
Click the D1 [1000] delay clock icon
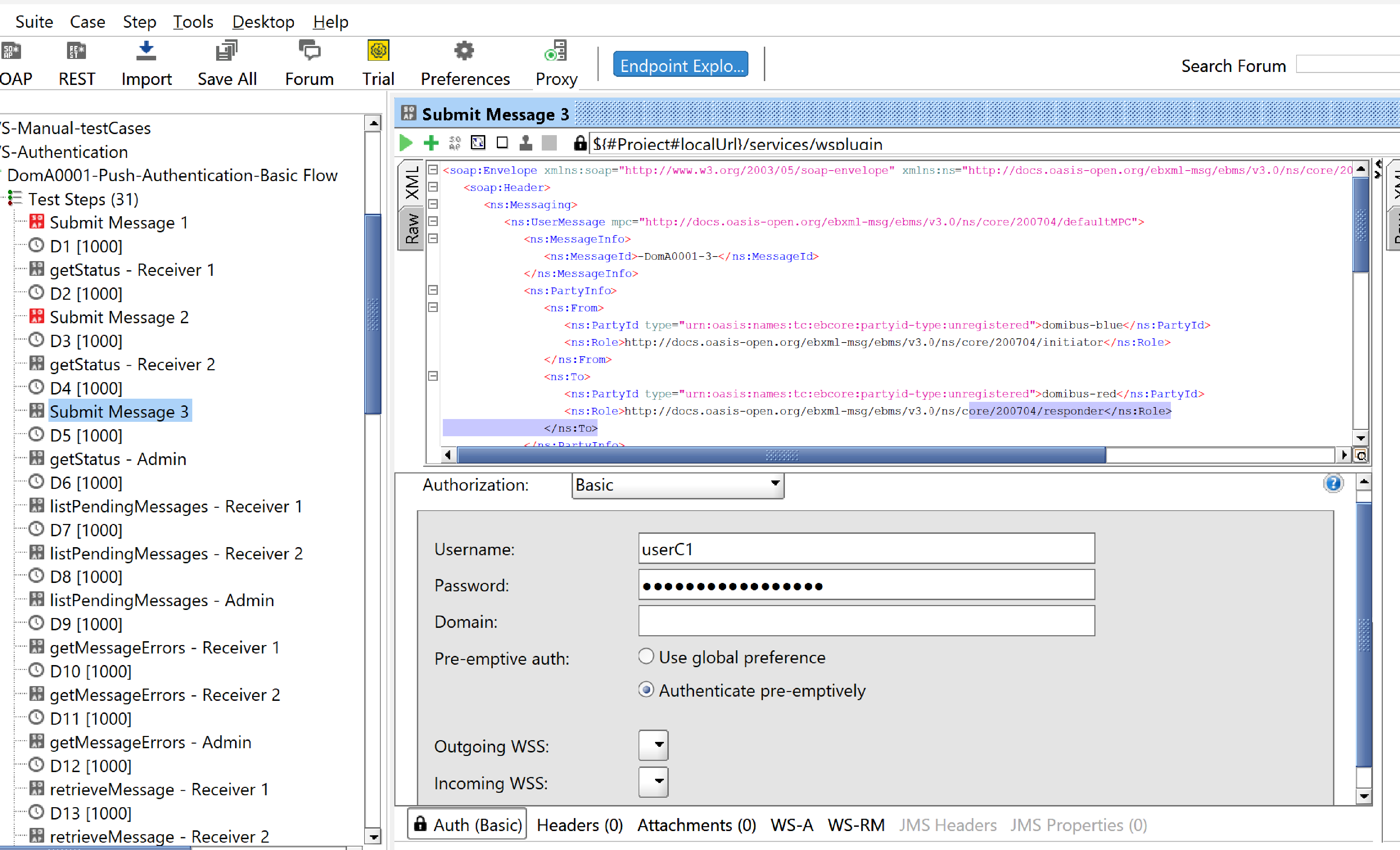click(36, 245)
